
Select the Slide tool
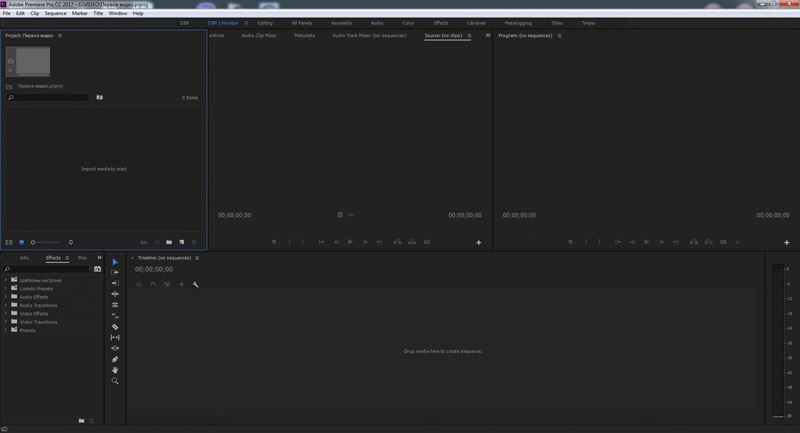coord(115,348)
